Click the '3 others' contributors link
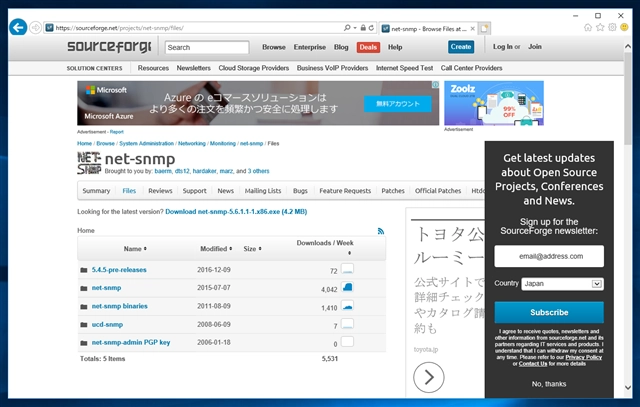 pos(258,171)
